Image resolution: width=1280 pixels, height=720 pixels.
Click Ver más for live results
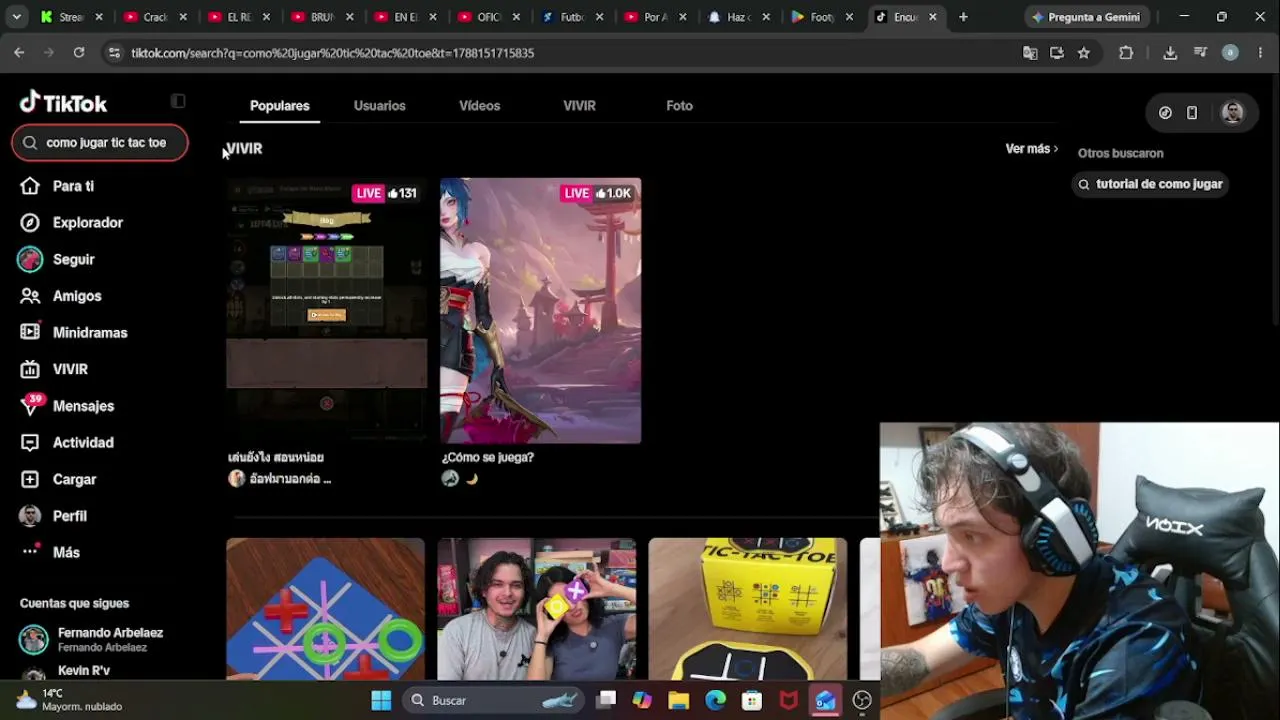[x=1032, y=149]
